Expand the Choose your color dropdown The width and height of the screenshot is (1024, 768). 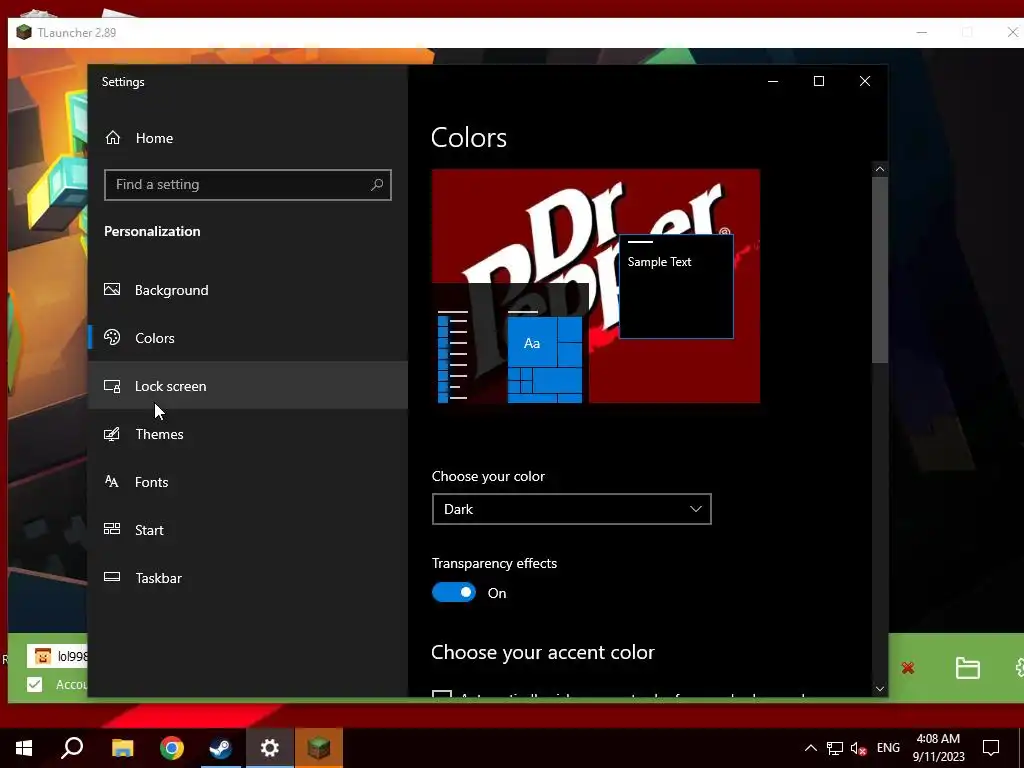pos(571,509)
